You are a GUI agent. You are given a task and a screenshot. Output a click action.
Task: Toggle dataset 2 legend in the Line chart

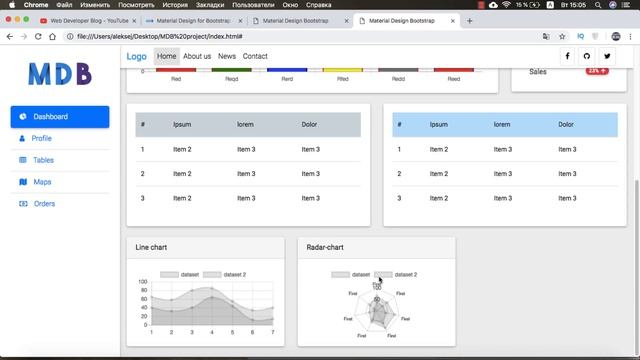pyautogui.click(x=224, y=275)
